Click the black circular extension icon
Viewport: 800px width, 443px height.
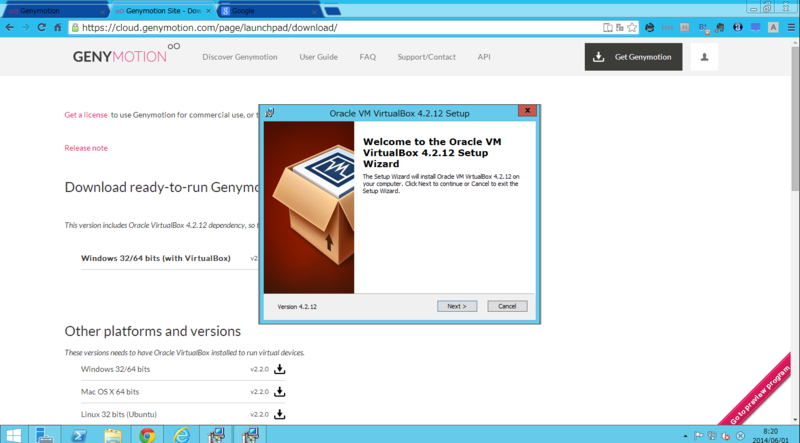point(649,28)
